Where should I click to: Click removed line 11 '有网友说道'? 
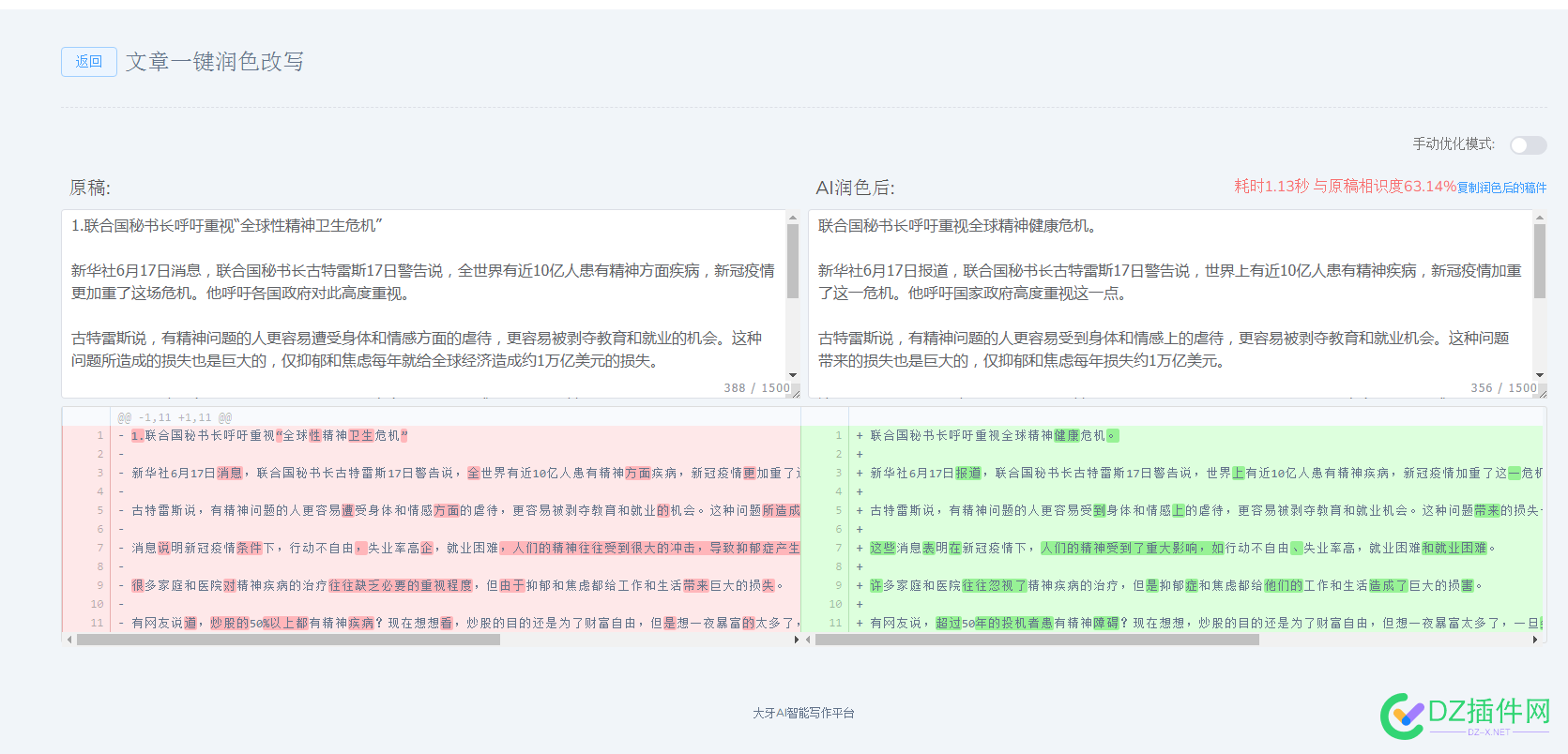tap(432, 624)
